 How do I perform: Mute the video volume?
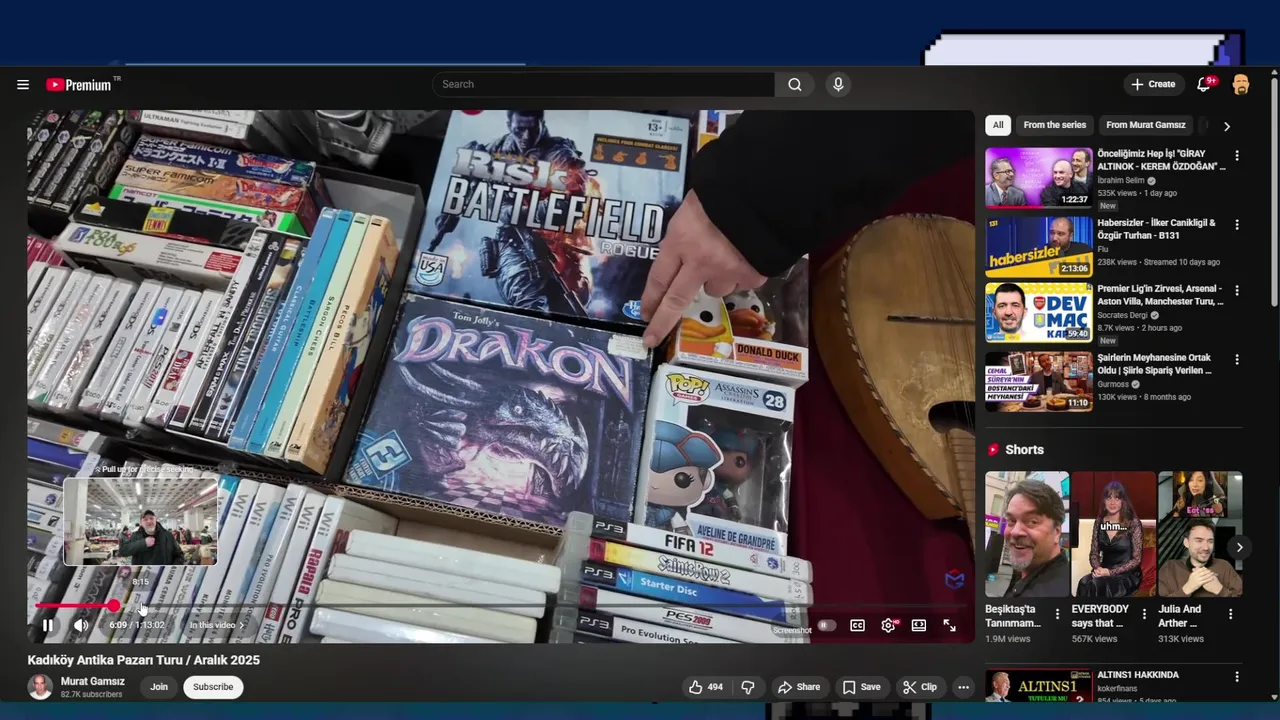81,626
